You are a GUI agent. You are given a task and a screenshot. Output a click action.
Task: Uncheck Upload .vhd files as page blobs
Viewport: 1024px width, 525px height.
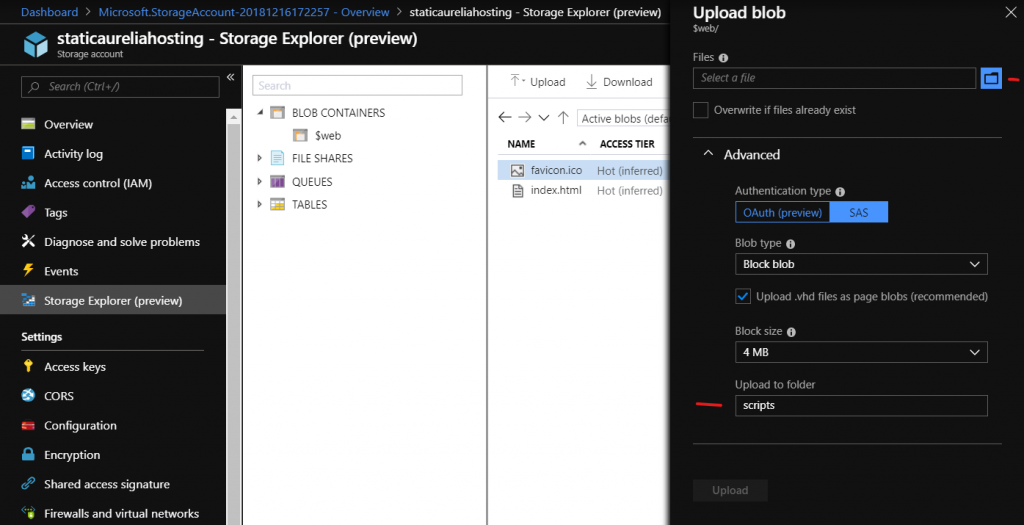click(x=742, y=296)
